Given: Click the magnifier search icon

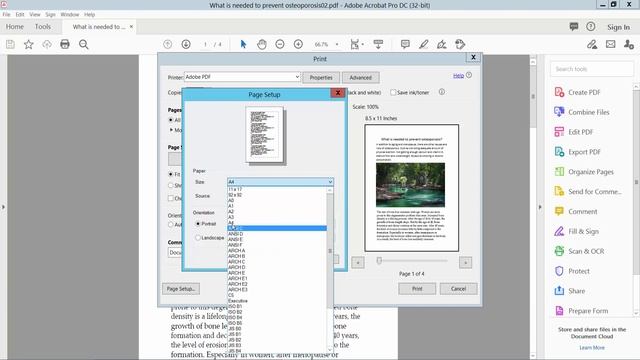Looking at the screenshot, I should (84, 44).
